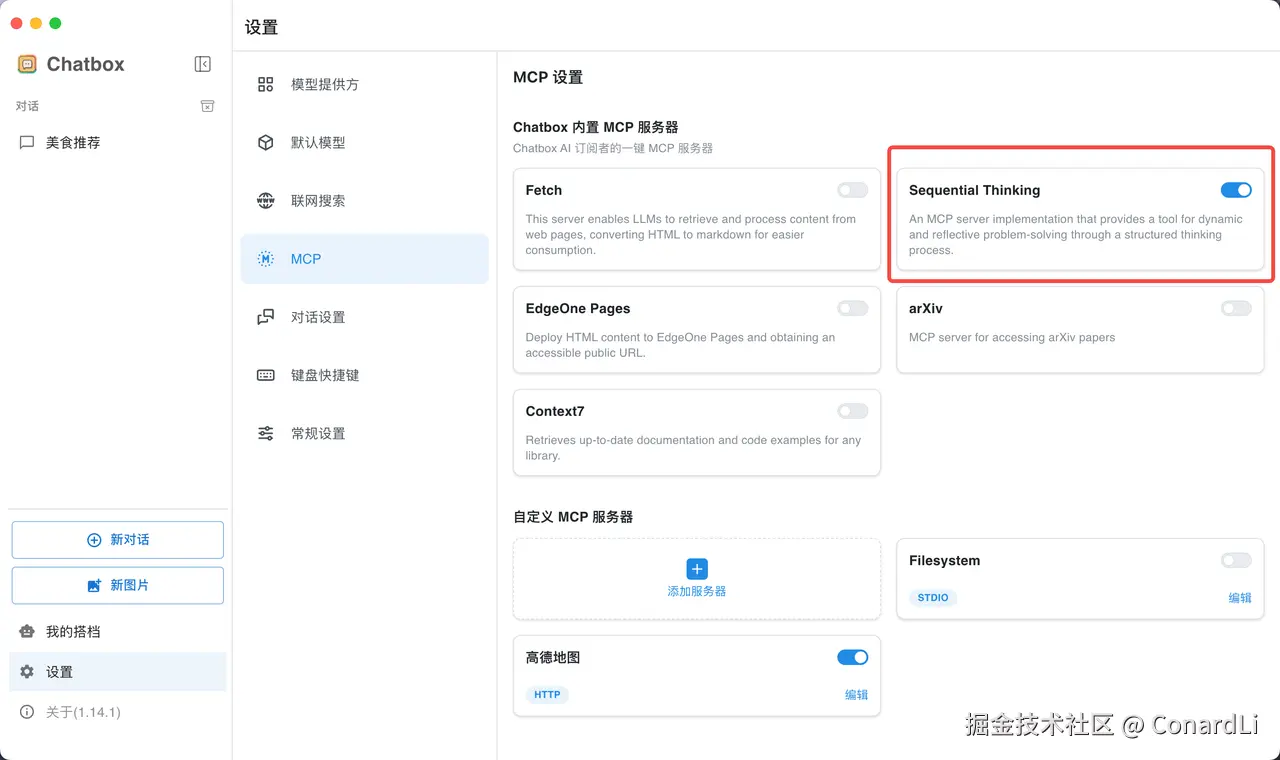Click the plus circle icon in 新对话

(x=94, y=540)
